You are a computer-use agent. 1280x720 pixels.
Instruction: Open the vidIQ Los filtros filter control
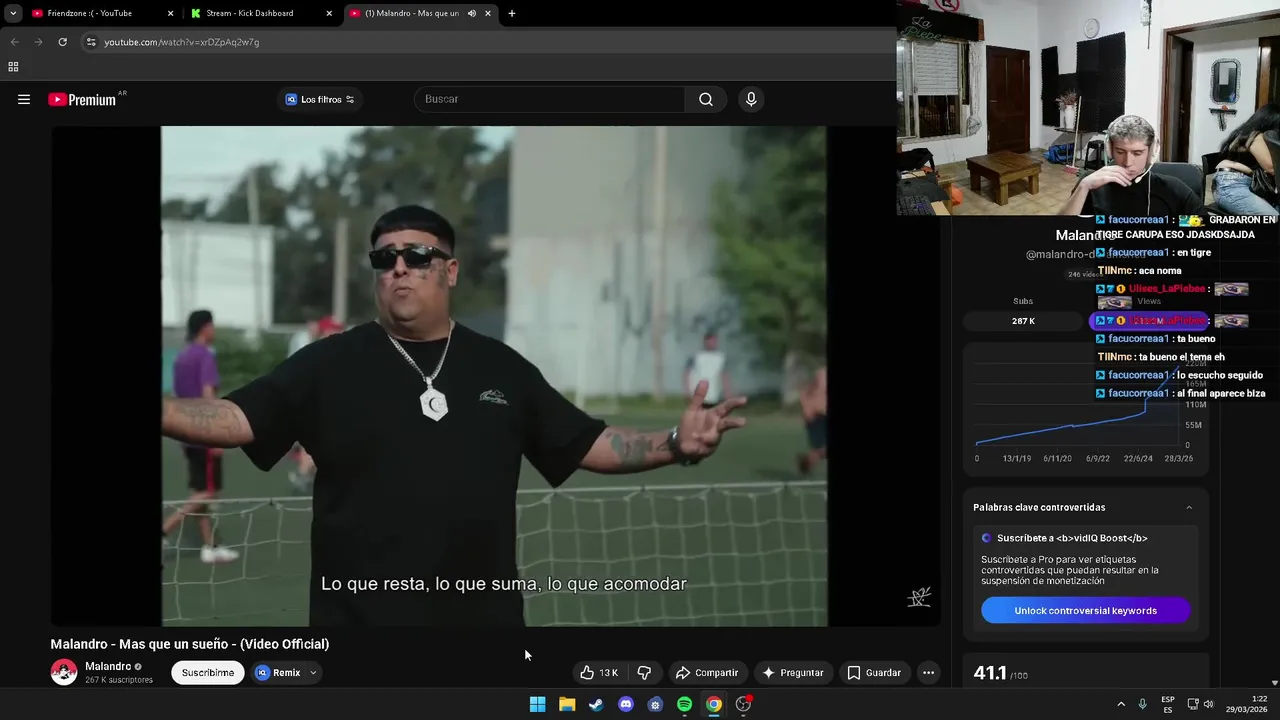(320, 99)
